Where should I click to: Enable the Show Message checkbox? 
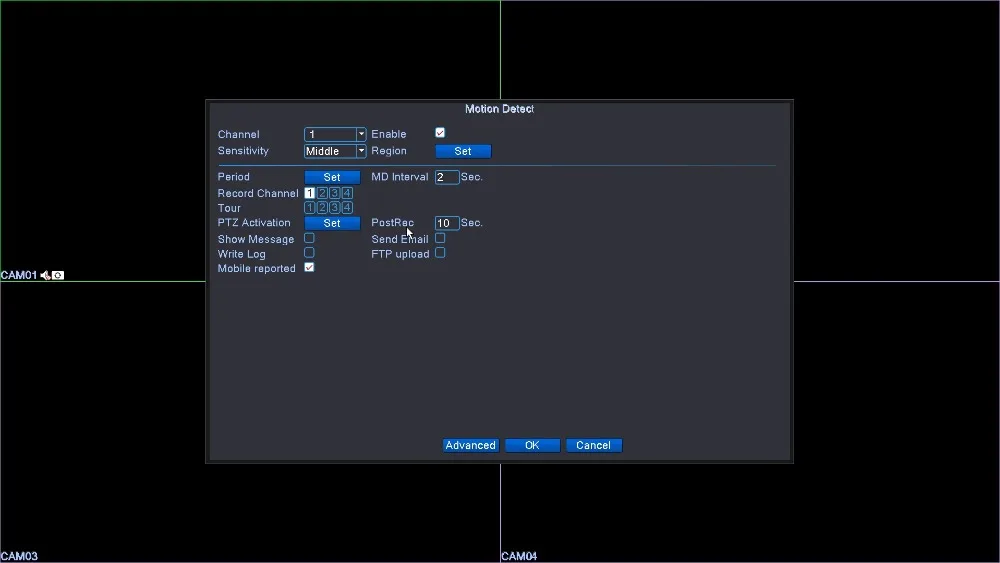point(309,238)
